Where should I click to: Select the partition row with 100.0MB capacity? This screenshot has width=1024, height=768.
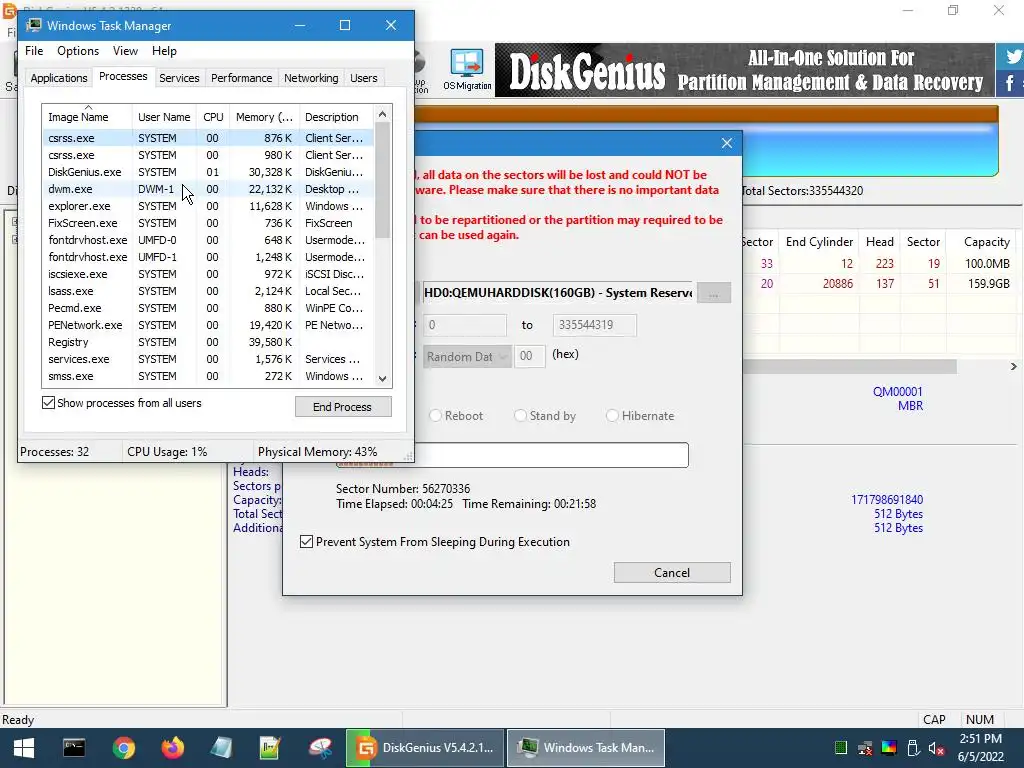click(880, 264)
